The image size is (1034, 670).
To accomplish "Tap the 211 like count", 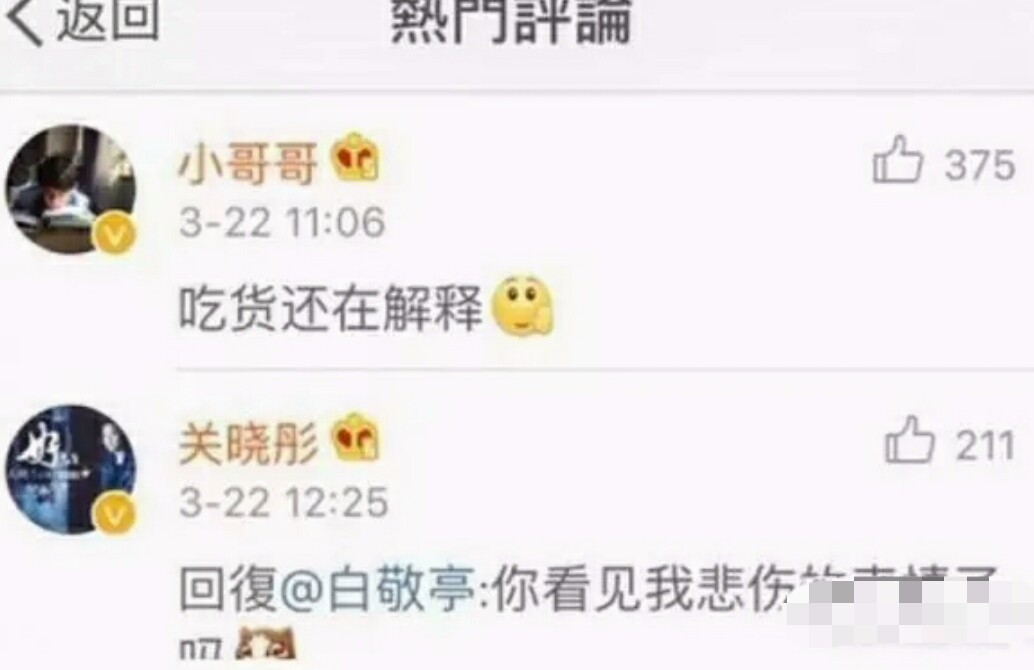I will tap(985, 445).
